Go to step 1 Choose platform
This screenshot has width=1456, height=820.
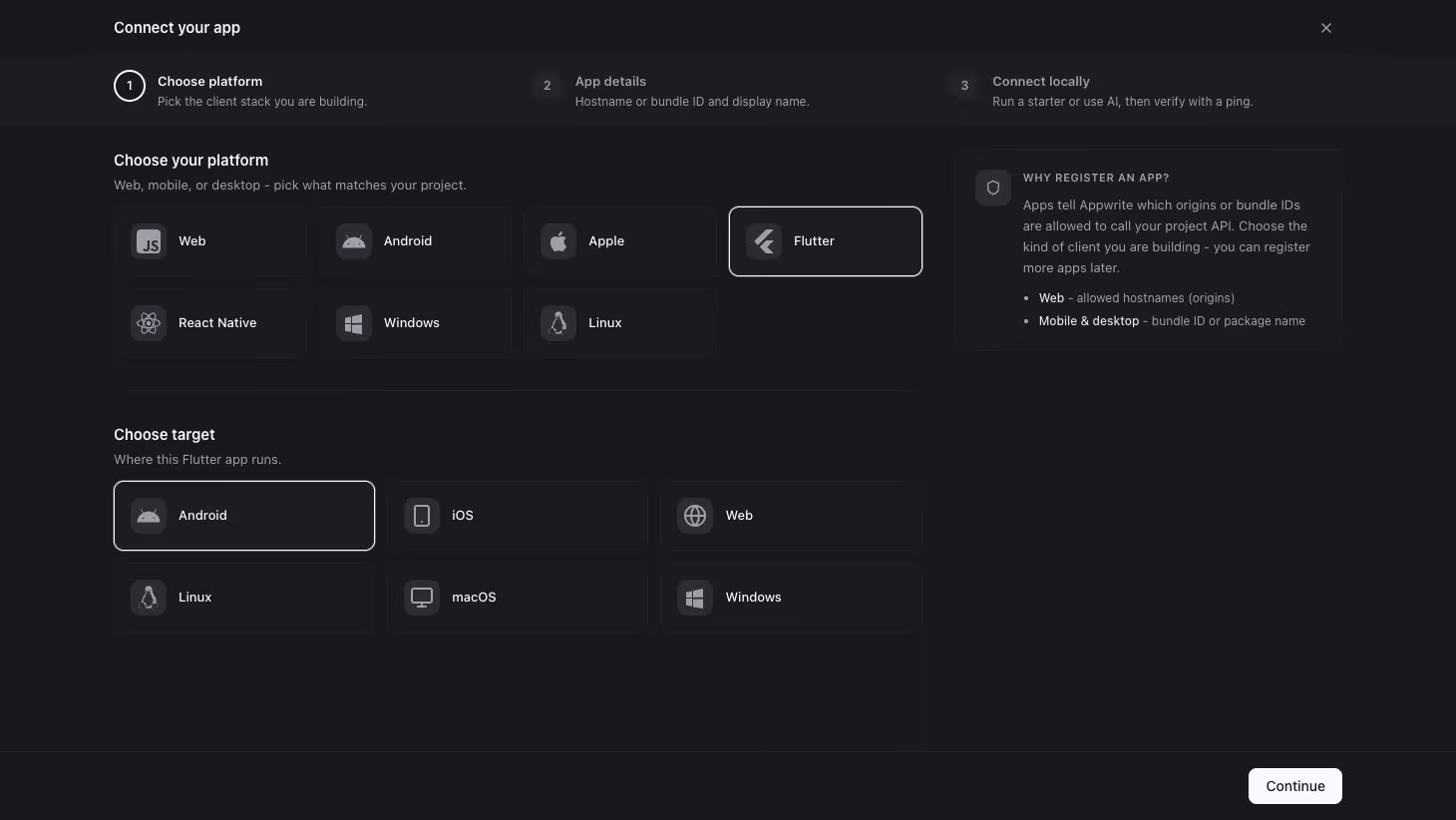pyautogui.click(x=240, y=90)
